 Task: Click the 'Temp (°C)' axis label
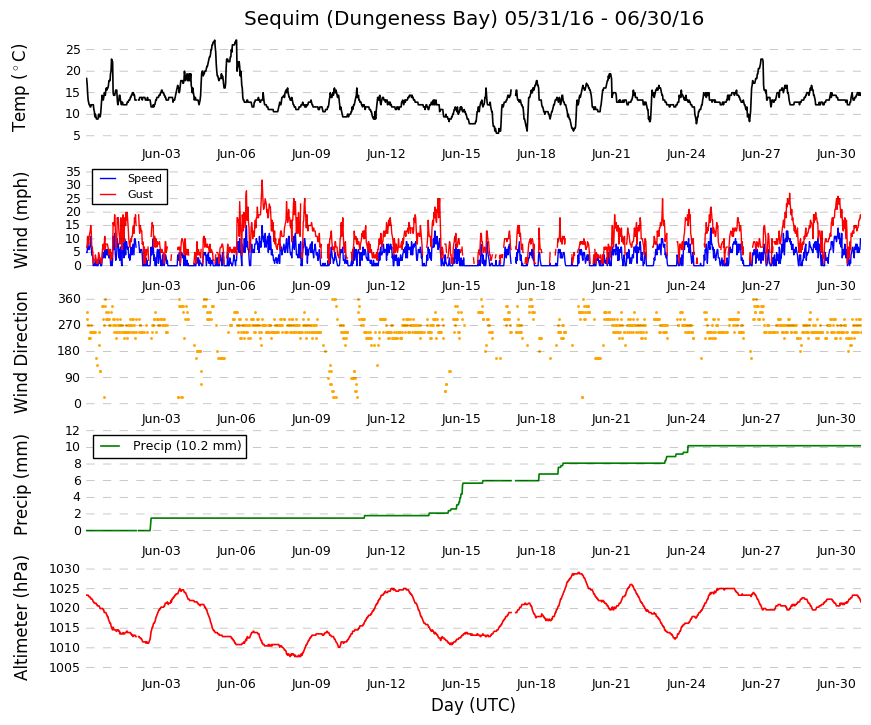(x=19, y=88)
